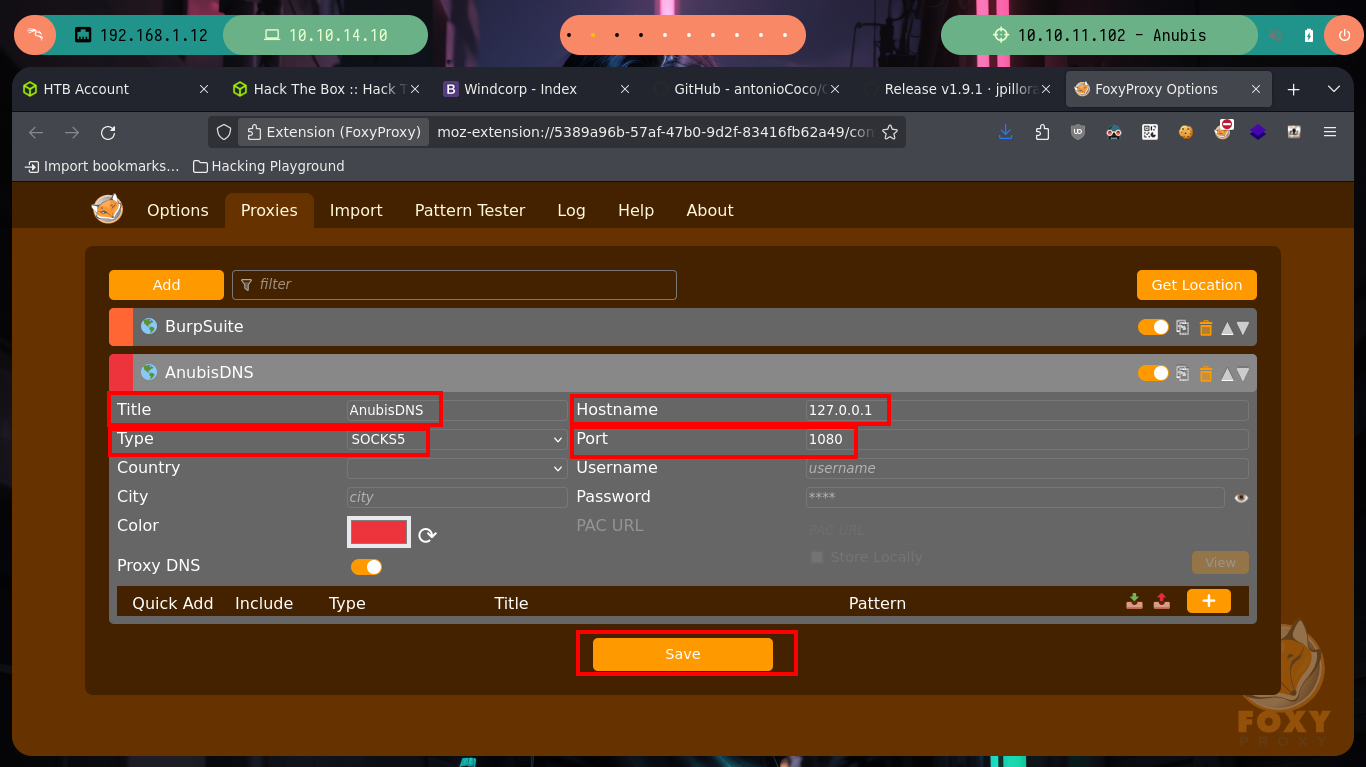Open the purple layers extension icon
This screenshot has width=1366, height=767.
point(1258,132)
